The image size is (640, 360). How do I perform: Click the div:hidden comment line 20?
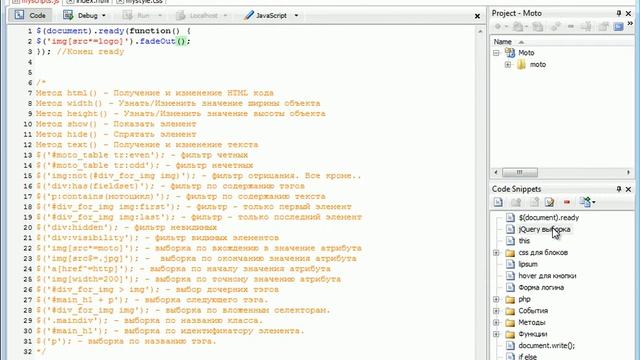[x=126, y=227]
